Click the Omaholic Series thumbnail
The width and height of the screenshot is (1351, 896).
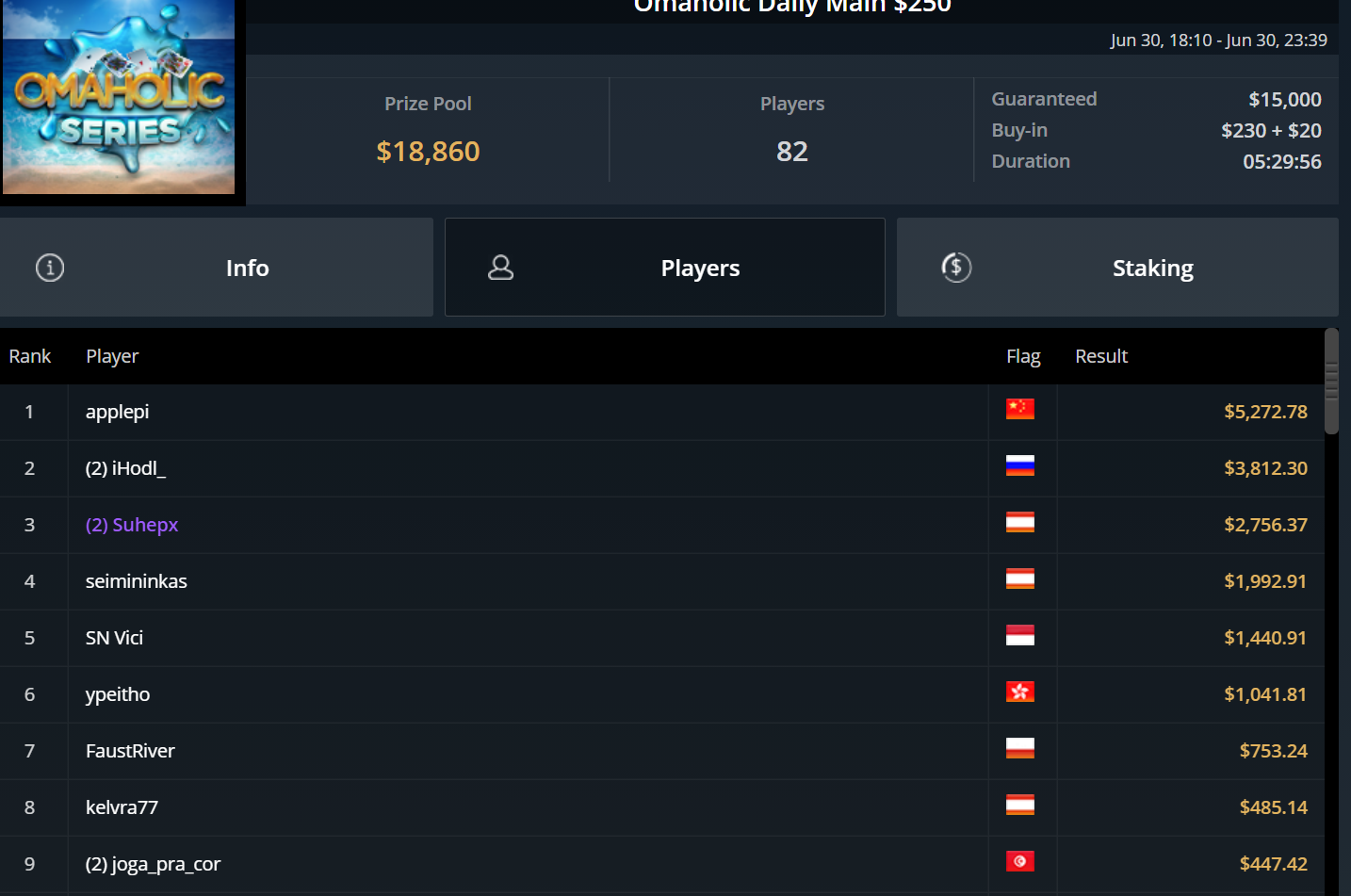pyautogui.click(x=119, y=97)
